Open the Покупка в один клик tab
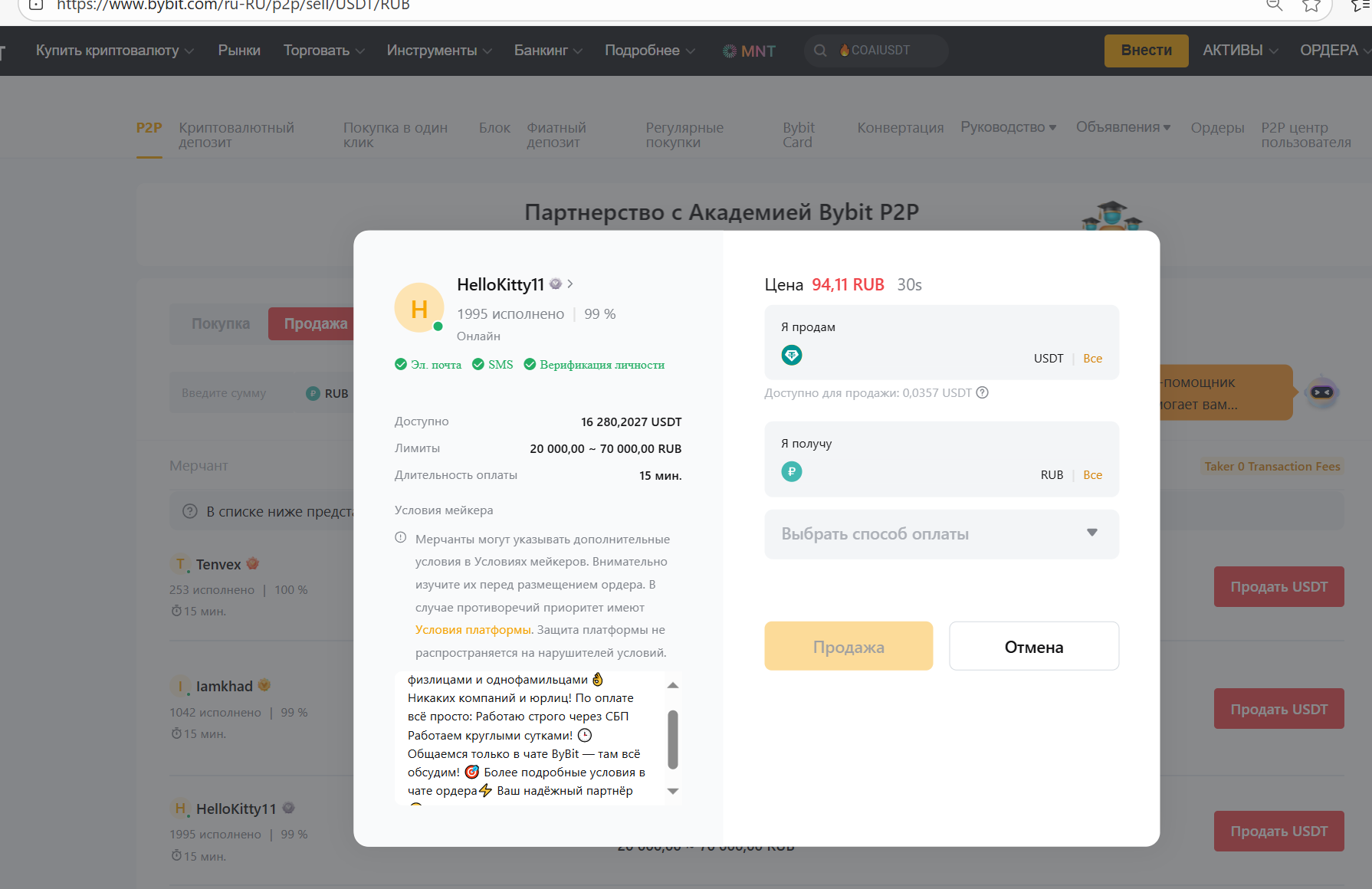The height and width of the screenshot is (889, 1372). pos(396,135)
